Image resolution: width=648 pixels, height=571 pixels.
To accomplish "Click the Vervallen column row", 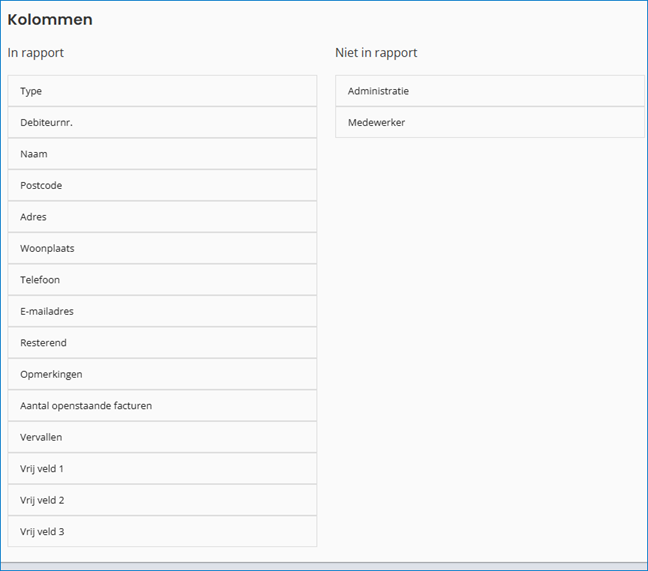I will tap(161, 437).
